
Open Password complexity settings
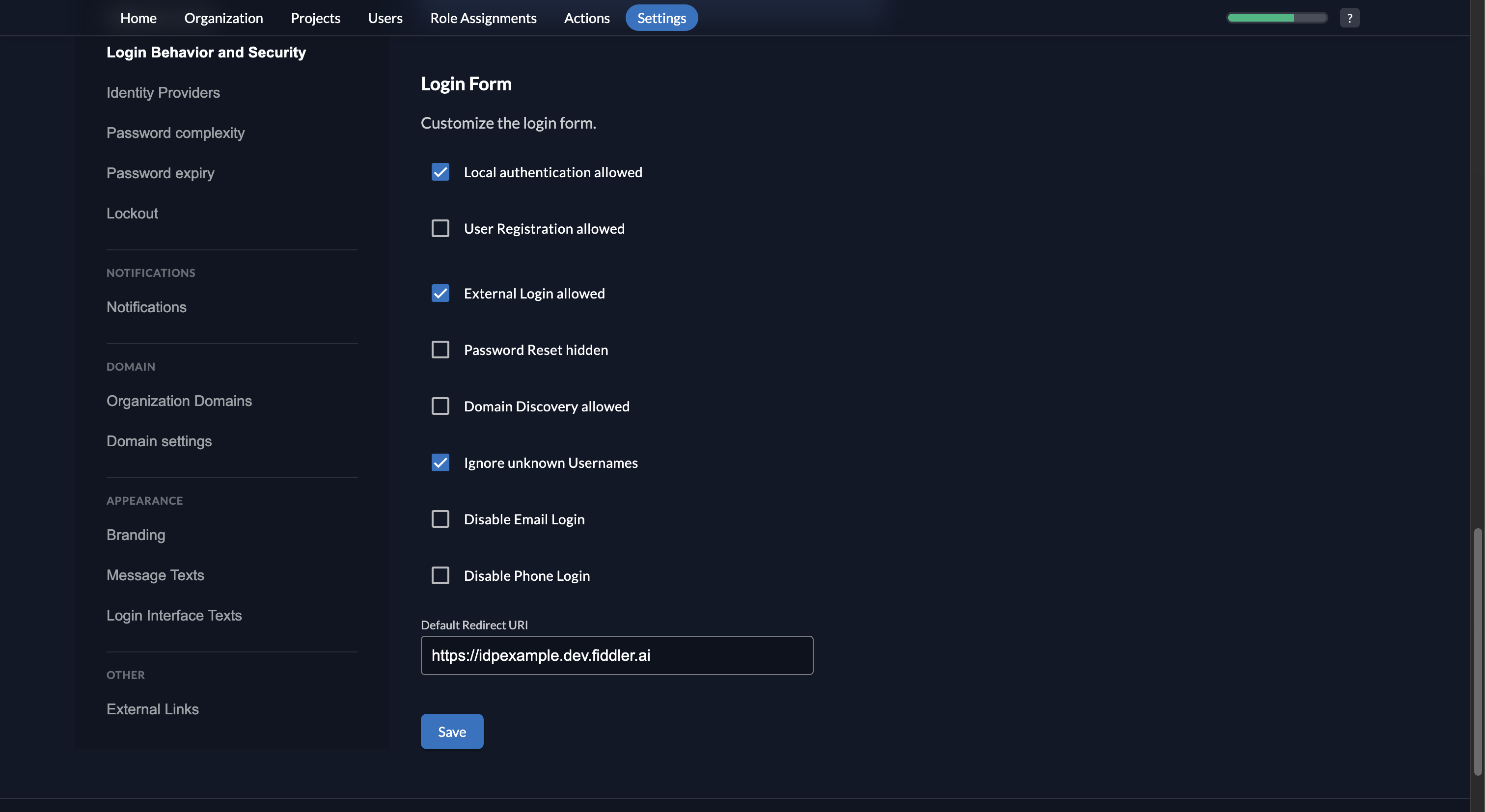click(x=175, y=133)
